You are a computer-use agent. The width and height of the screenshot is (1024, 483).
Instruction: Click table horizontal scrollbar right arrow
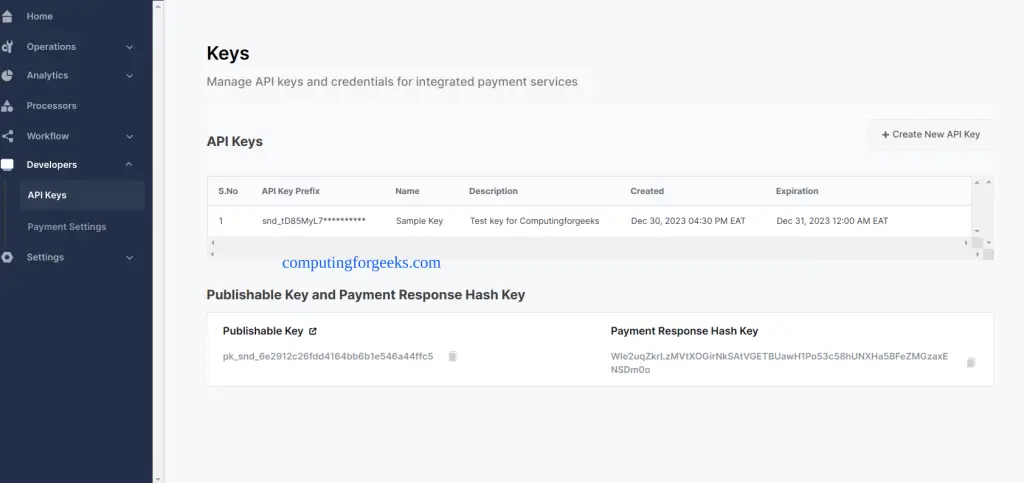pyautogui.click(x=967, y=243)
